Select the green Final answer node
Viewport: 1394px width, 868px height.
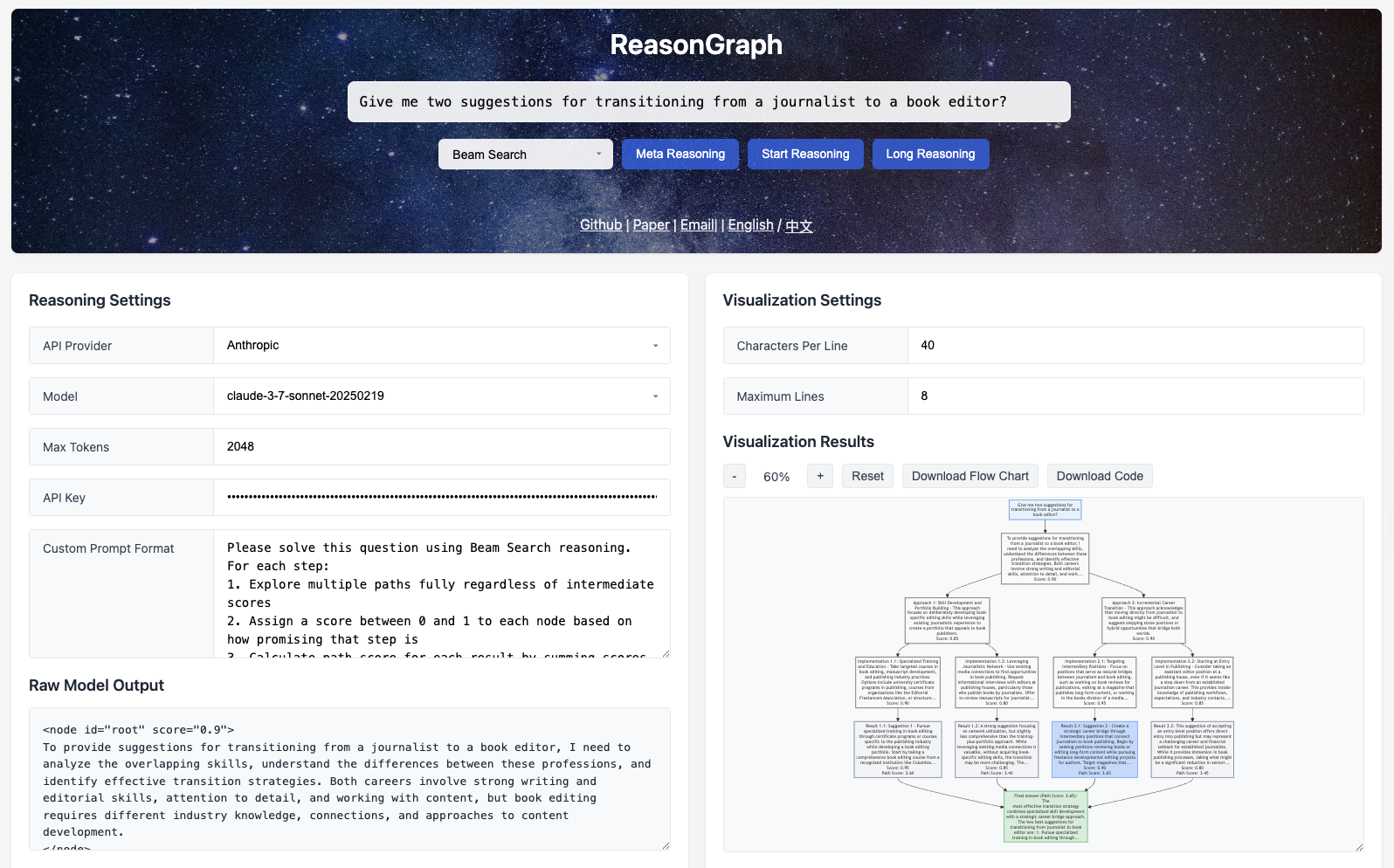1045,816
